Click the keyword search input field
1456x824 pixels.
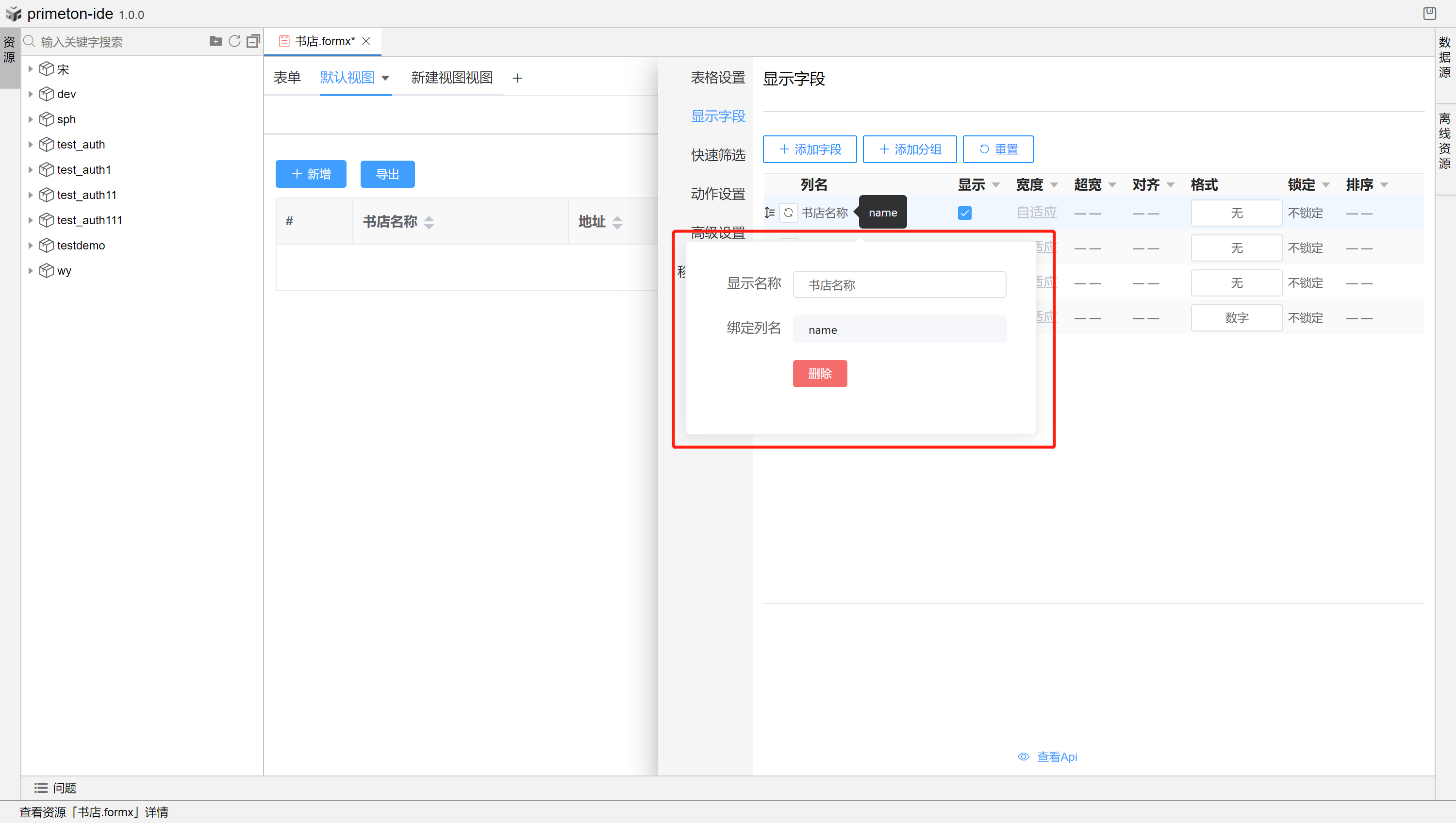click(x=122, y=42)
